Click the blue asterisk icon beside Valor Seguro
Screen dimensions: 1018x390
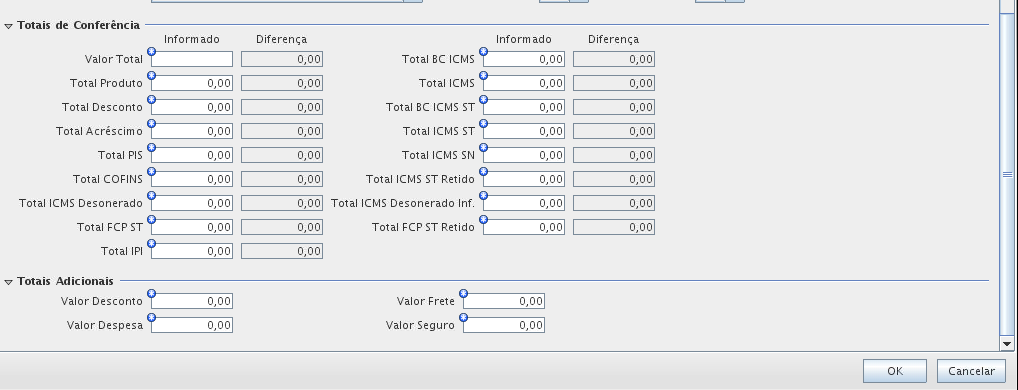click(464, 318)
